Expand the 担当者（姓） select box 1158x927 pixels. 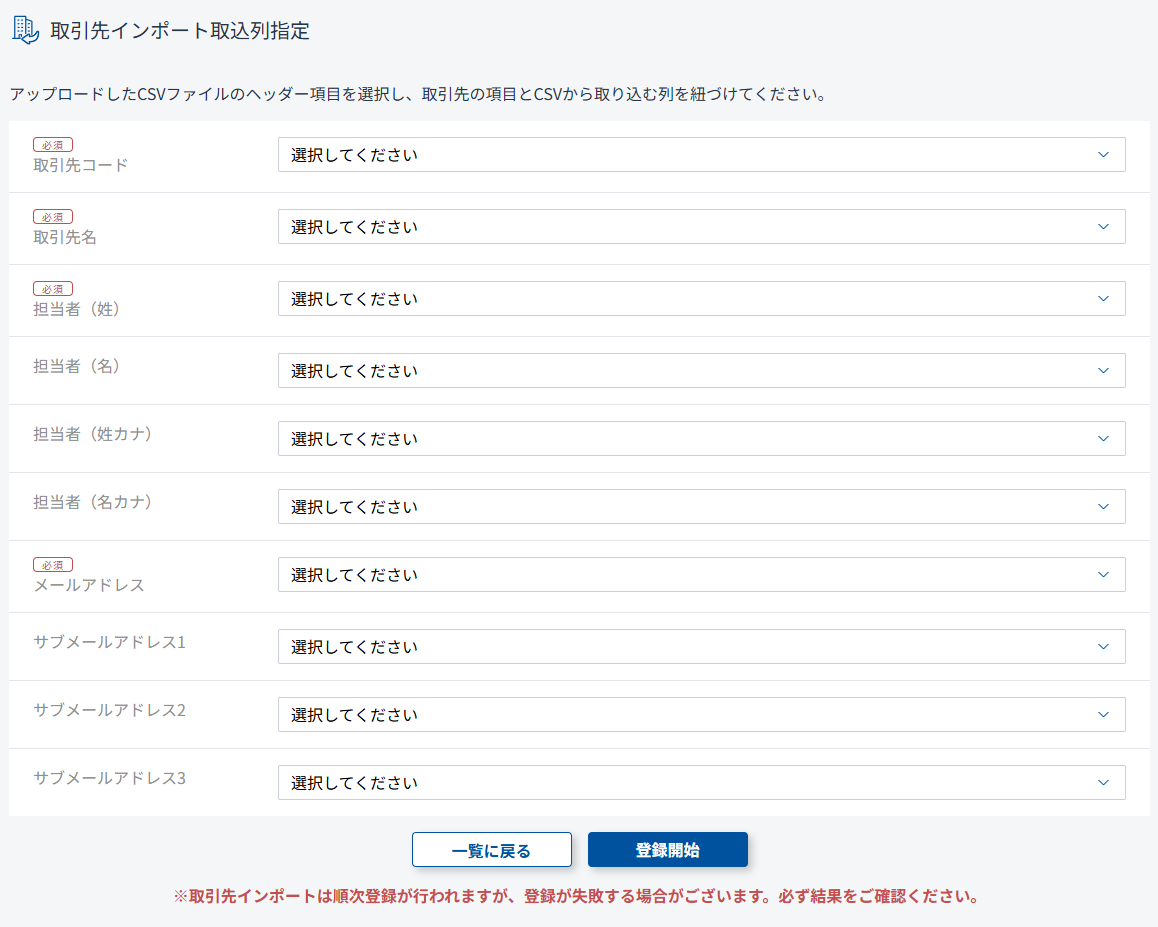700,299
